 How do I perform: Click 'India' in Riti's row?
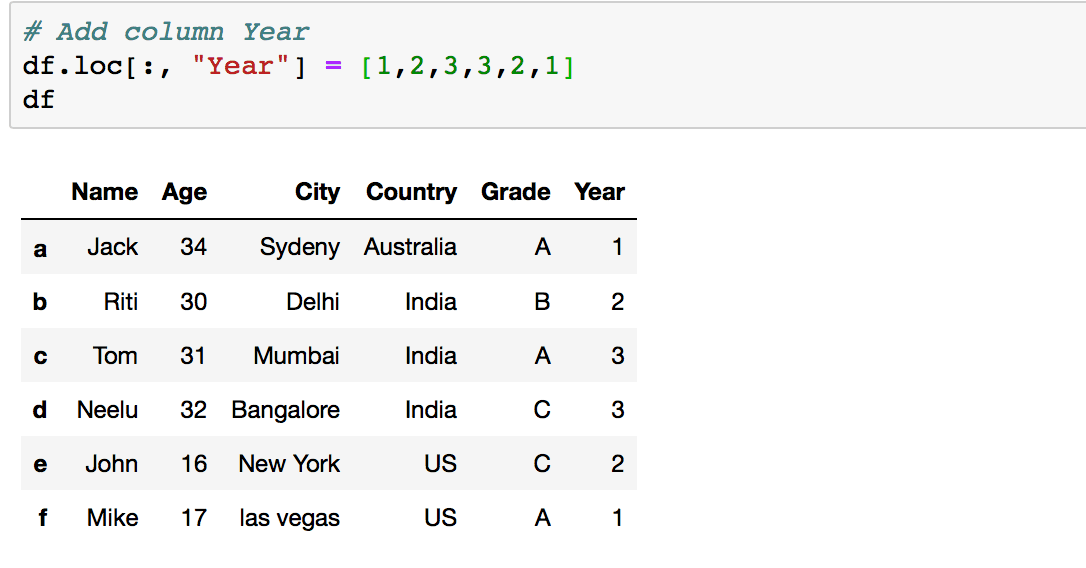click(431, 302)
